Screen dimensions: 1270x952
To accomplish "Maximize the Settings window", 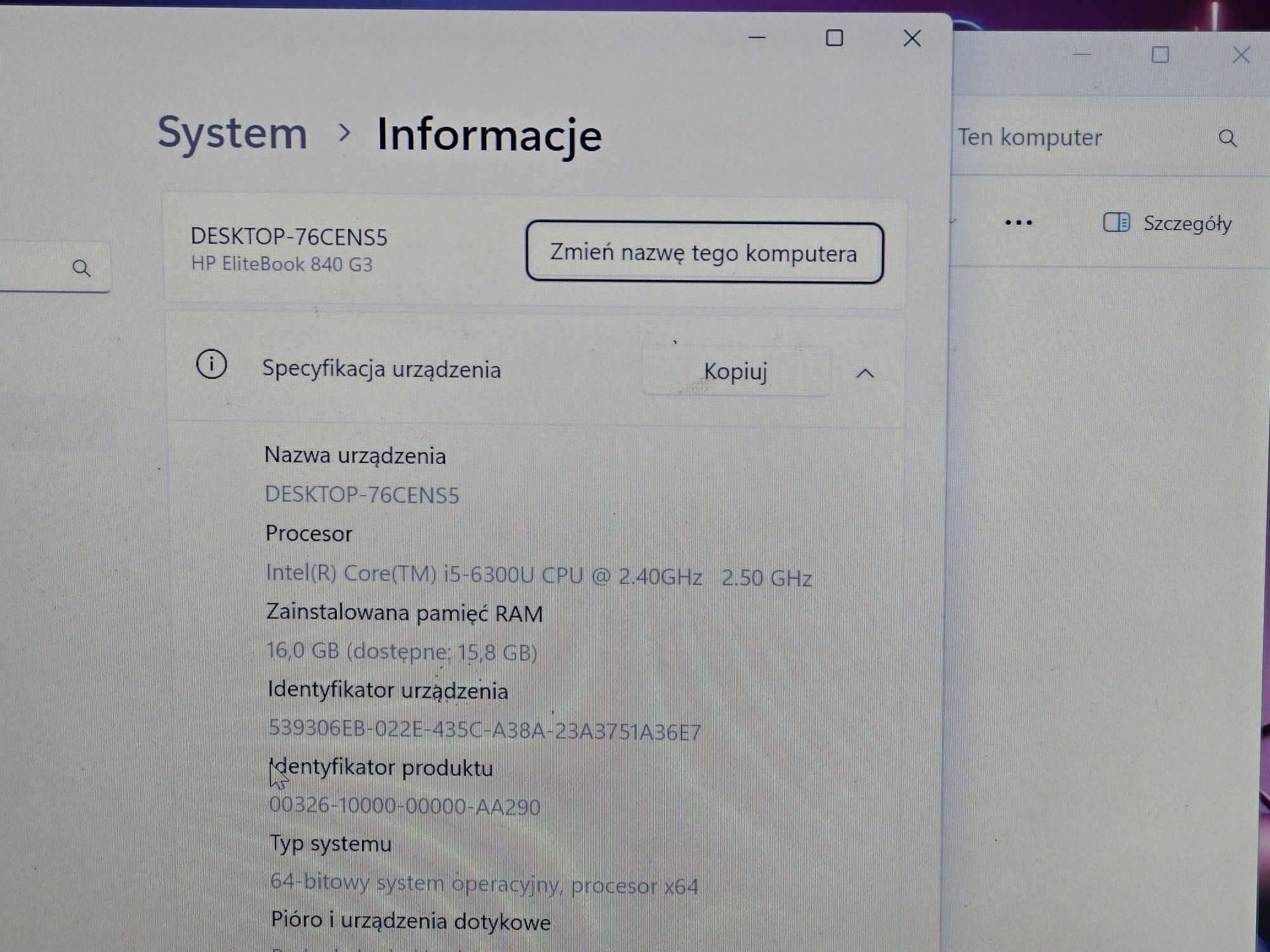I will click(834, 38).
